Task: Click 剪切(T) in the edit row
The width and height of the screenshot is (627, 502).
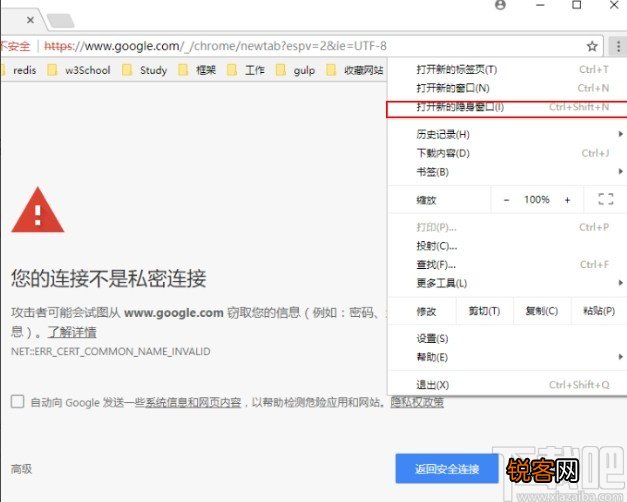Action: (x=484, y=311)
